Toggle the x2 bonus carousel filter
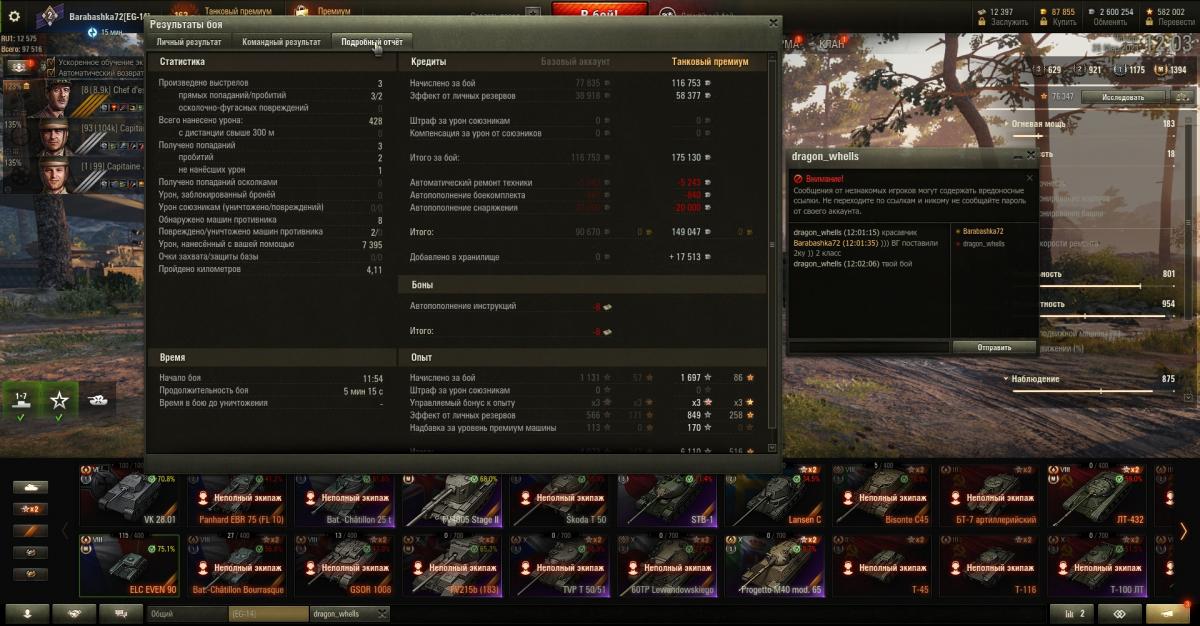Viewport: 1200px width, 626px height. click(x=30, y=509)
